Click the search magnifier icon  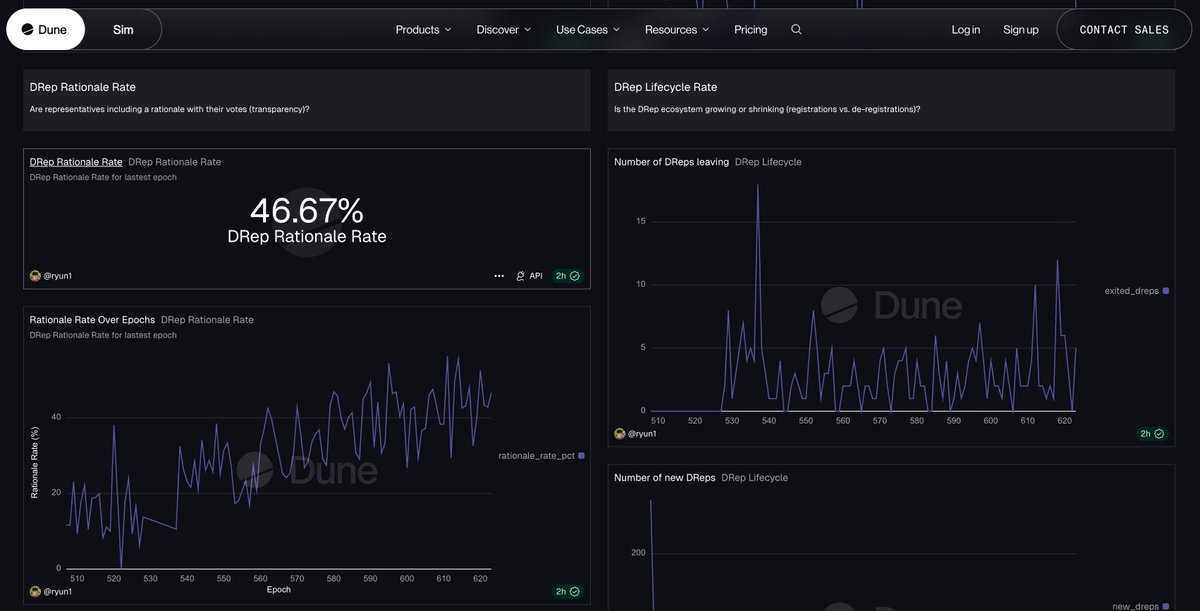[x=796, y=30]
